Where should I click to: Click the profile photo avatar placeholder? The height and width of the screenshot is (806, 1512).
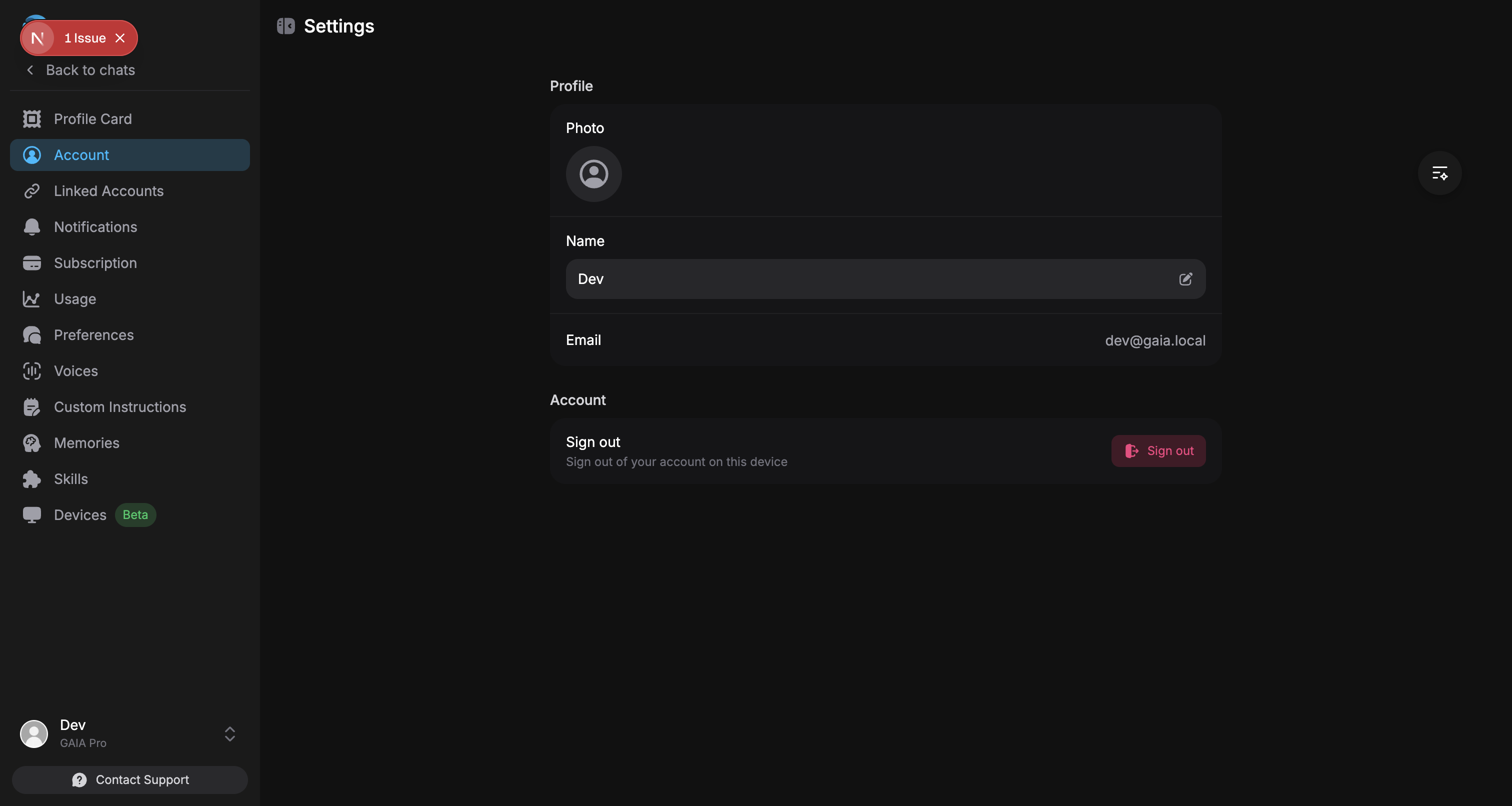pos(593,174)
